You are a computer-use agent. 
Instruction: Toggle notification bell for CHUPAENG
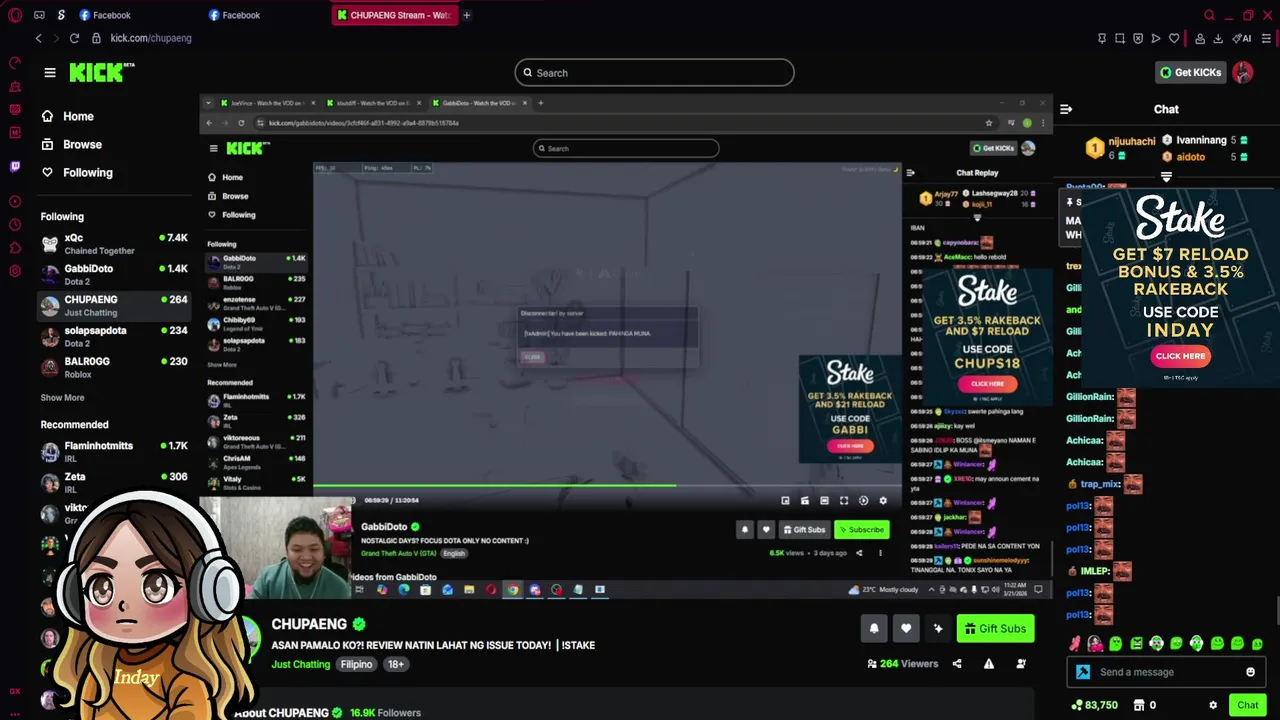coord(874,628)
